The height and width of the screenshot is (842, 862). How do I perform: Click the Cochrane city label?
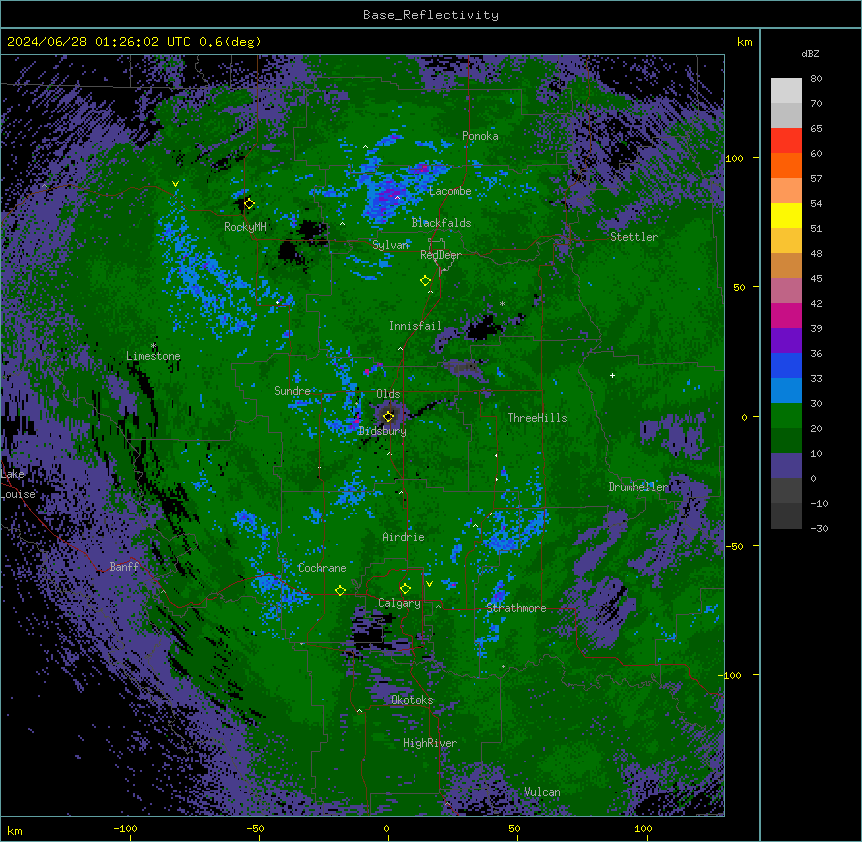point(322,568)
